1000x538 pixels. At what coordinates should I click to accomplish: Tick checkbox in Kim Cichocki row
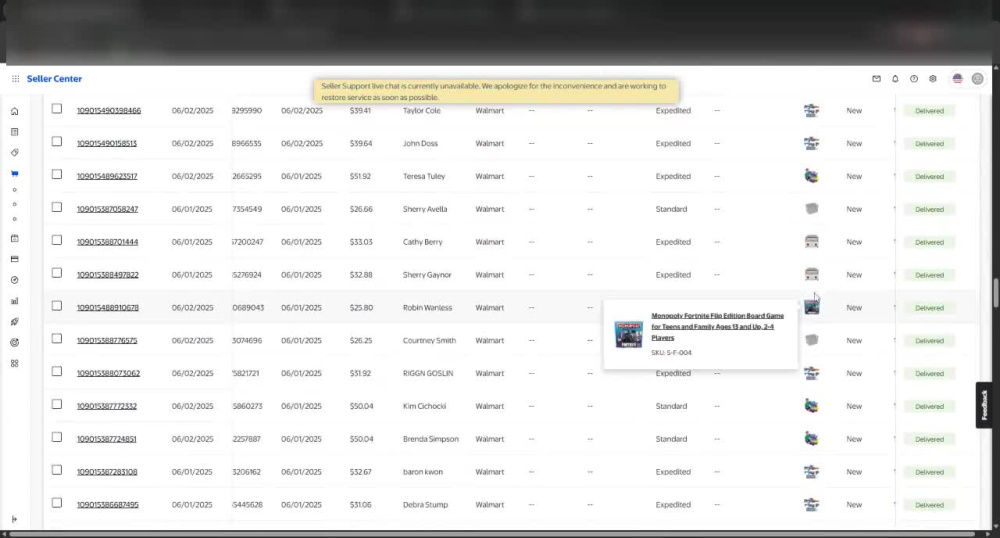[x=57, y=404]
